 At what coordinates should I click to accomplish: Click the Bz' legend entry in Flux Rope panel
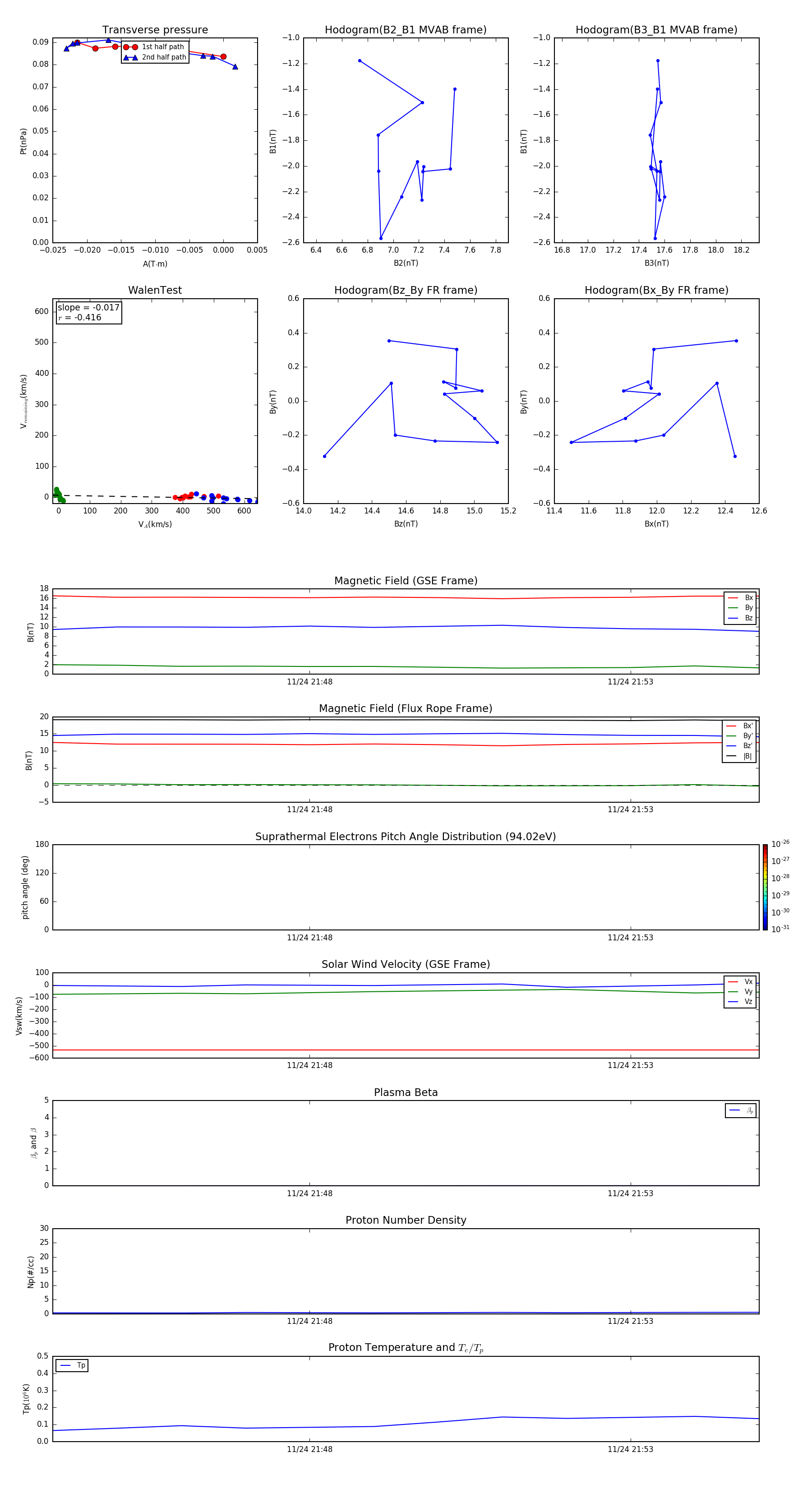[x=740, y=746]
